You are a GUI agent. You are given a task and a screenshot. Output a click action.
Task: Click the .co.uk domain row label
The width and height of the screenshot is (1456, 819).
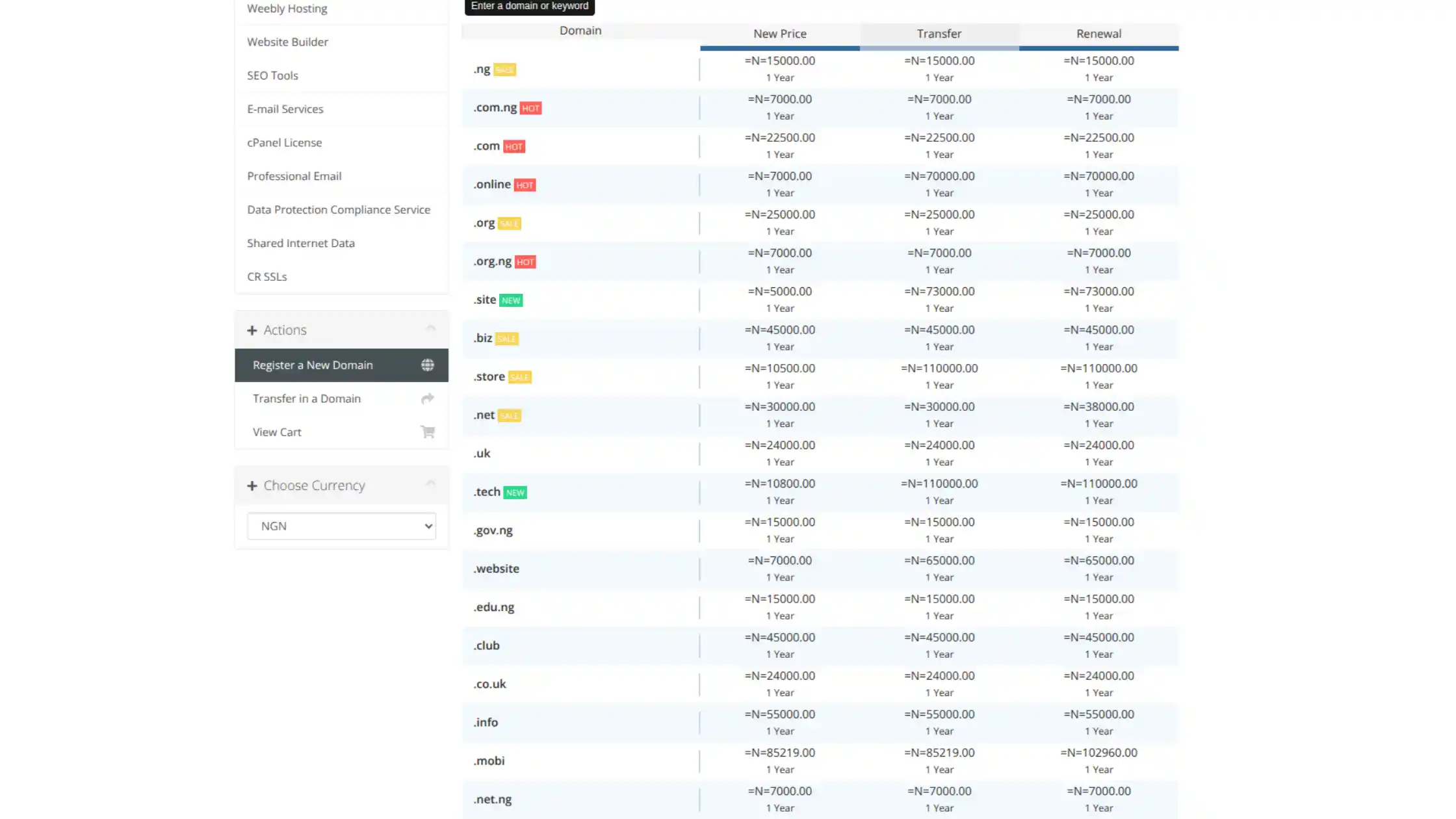point(489,684)
